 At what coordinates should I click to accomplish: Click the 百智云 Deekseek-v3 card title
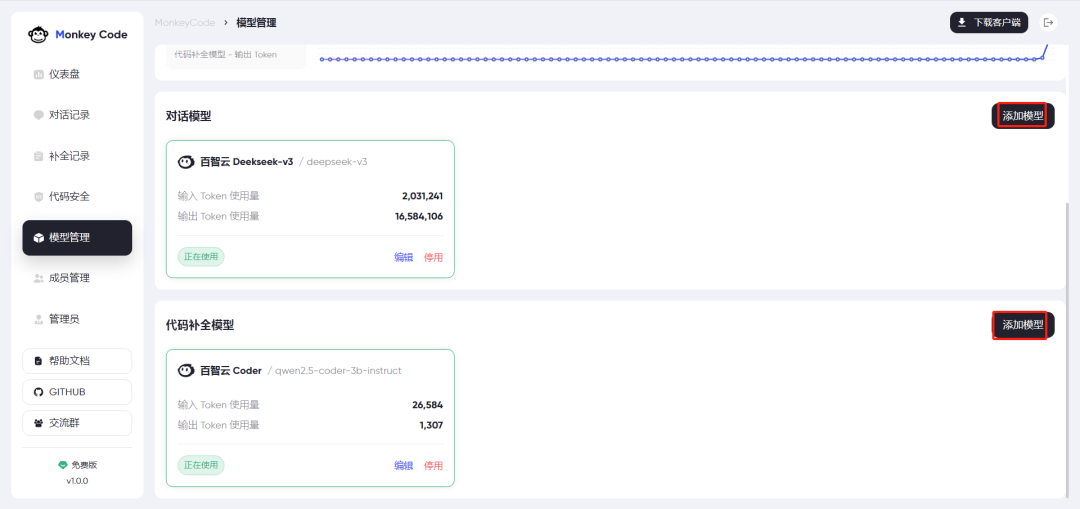(x=247, y=163)
